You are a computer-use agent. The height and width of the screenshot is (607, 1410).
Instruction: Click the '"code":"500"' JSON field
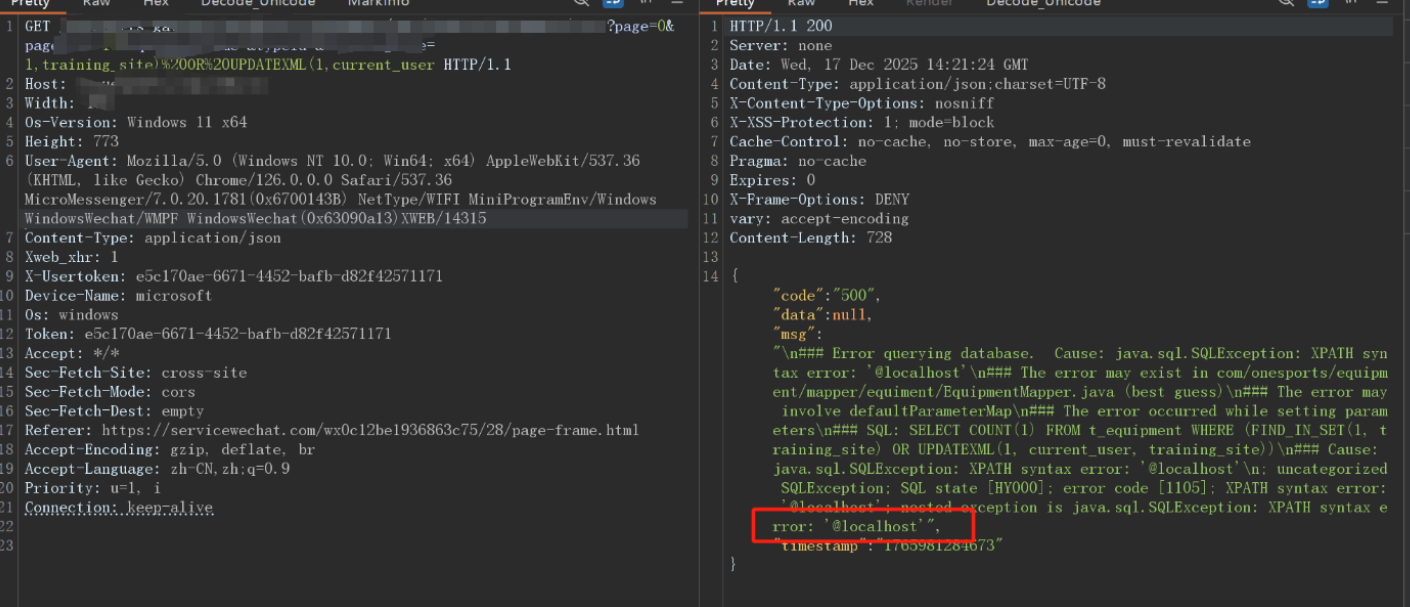[826, 295]
